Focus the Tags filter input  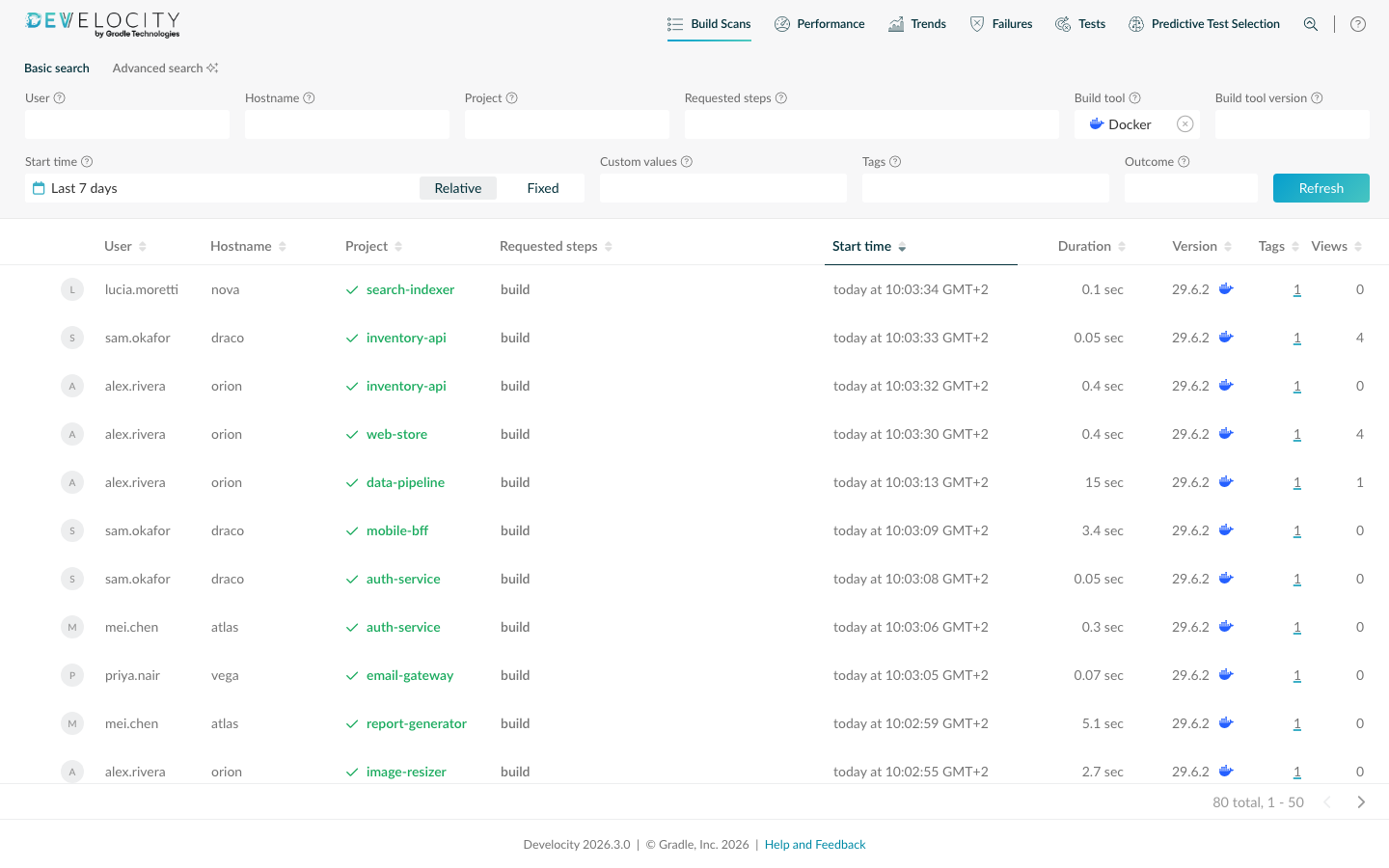point(986,188)
